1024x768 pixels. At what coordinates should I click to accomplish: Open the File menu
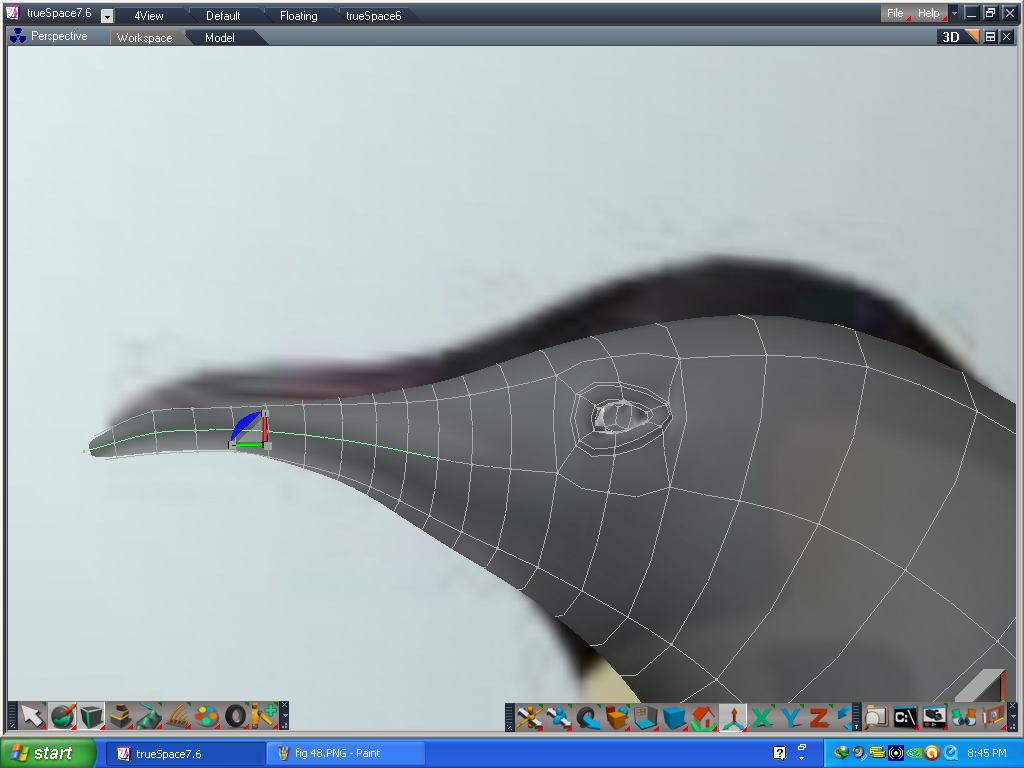pyautogui.click(x=893, y=13)
